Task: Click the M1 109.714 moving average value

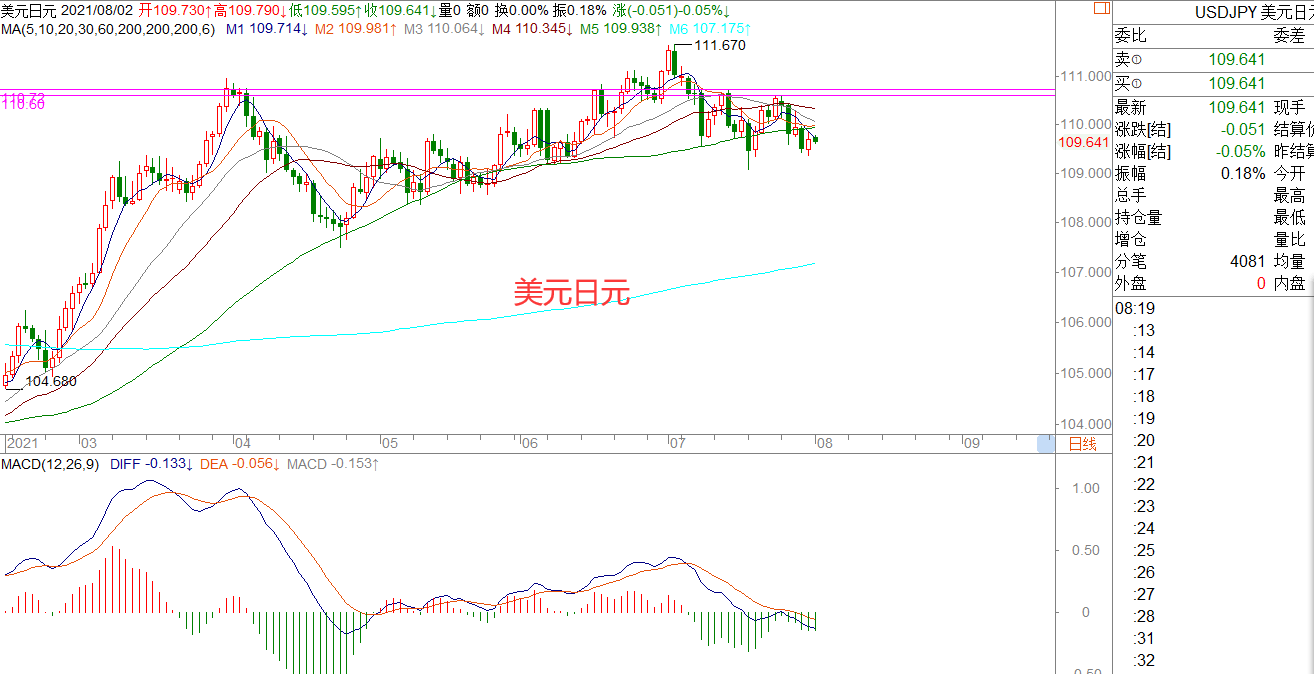Action: 267,30
